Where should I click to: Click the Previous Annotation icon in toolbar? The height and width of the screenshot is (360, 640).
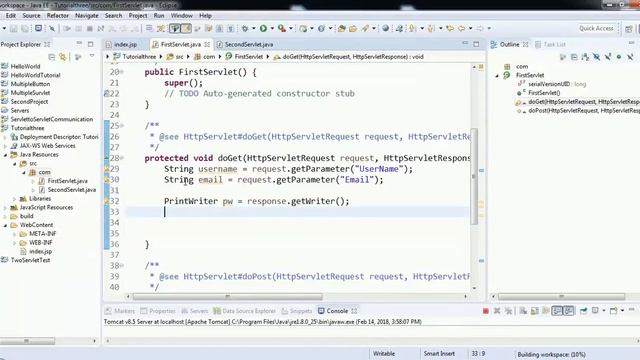coord(431,28)
